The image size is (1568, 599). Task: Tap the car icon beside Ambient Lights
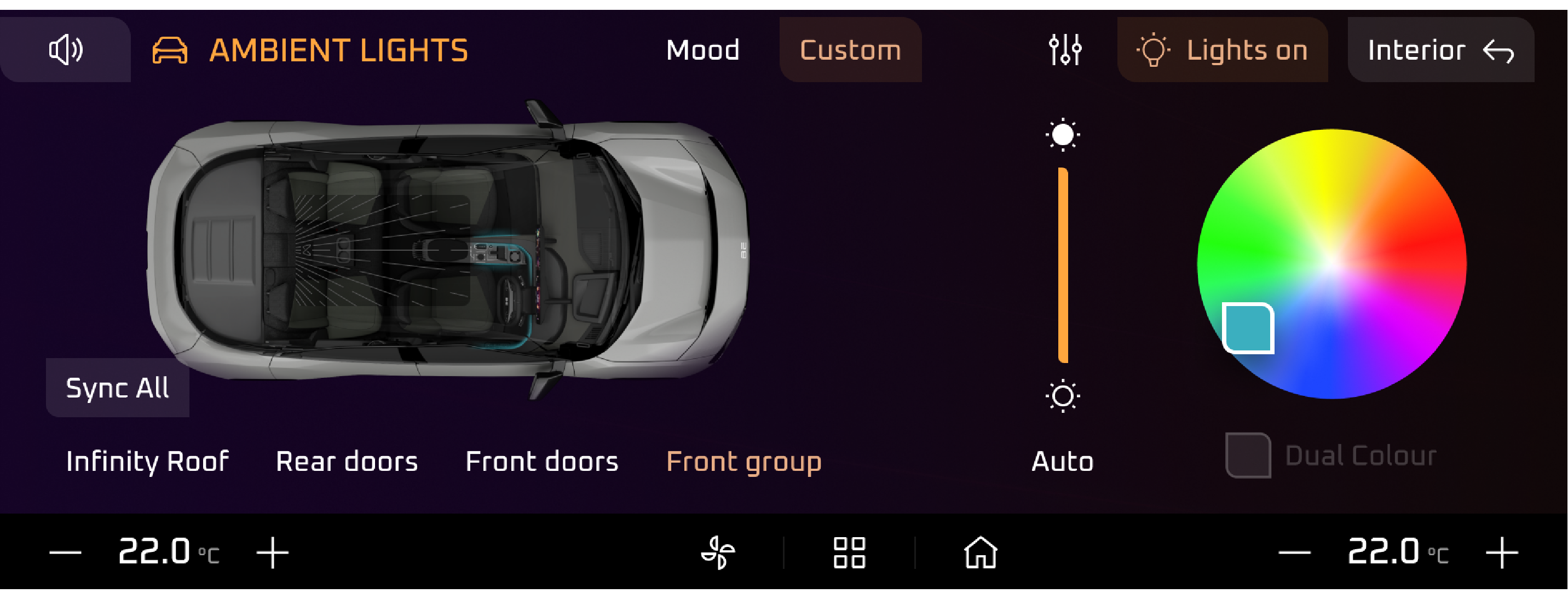pyautogui.click(x=170, y=50)
